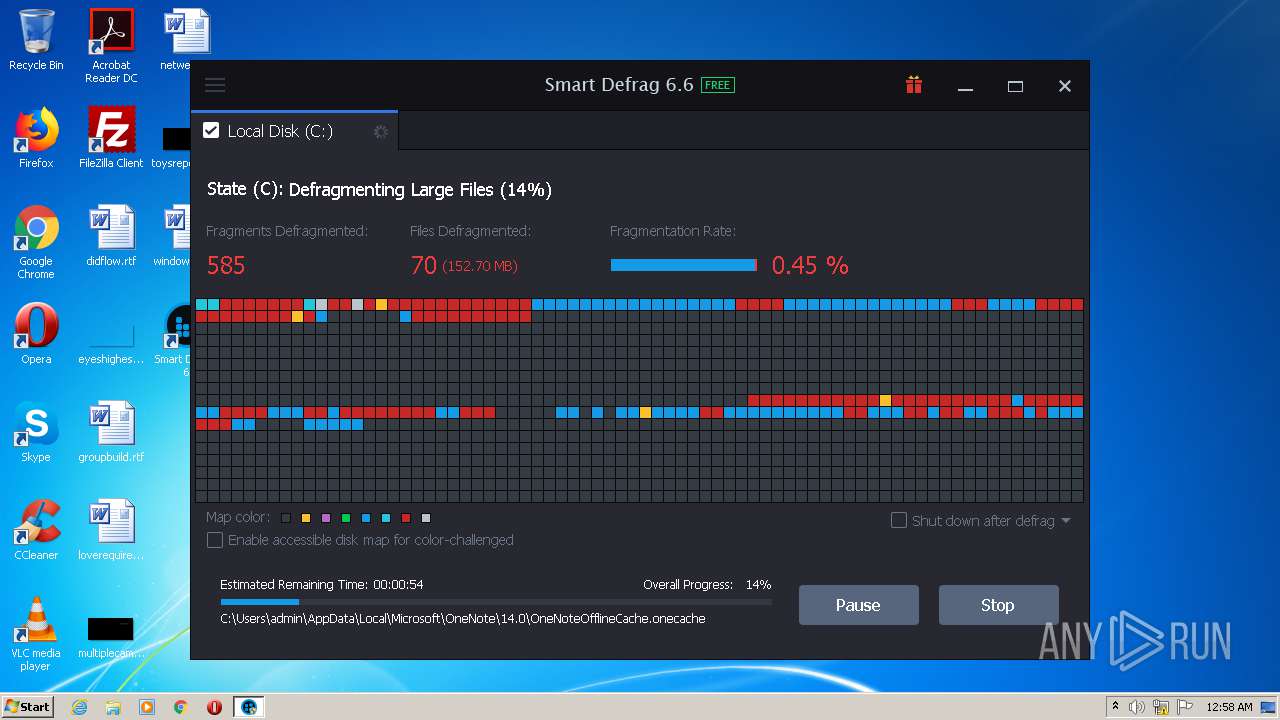This screenshot has height=720, width=1280.
Task: Open Local Disk (C:) tab settings gear
Action: [381, 131]
